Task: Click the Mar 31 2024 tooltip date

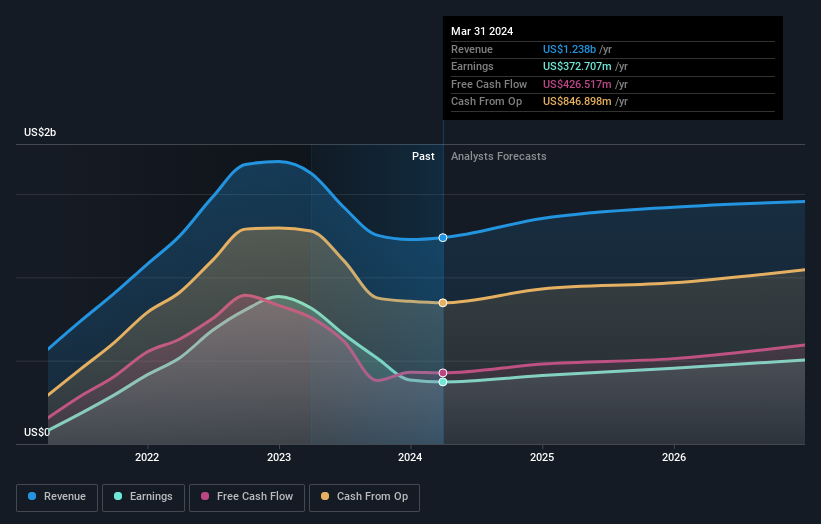Action: tap(482, 31)
